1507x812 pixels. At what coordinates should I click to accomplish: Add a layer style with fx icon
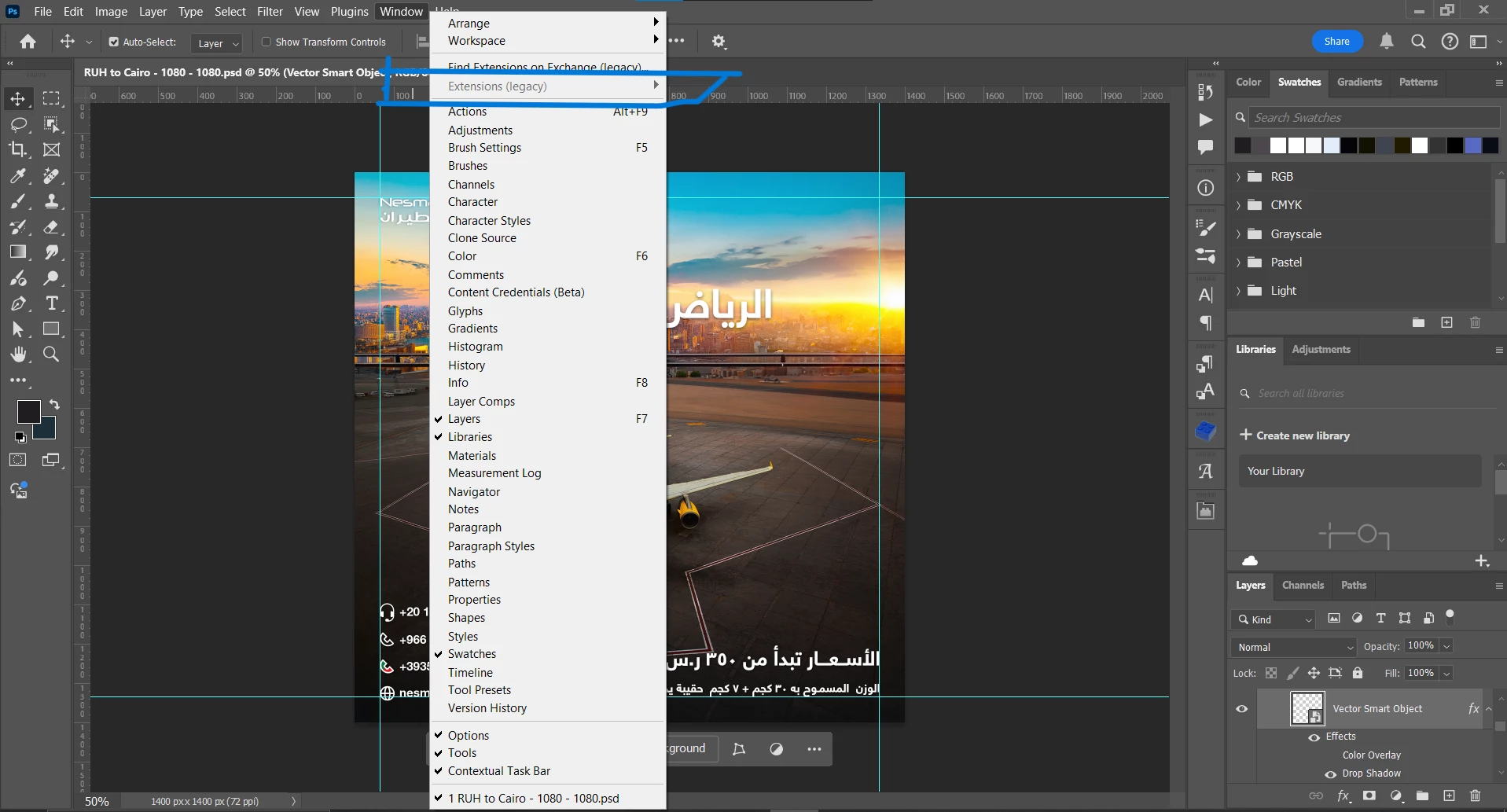point(1343,796)
